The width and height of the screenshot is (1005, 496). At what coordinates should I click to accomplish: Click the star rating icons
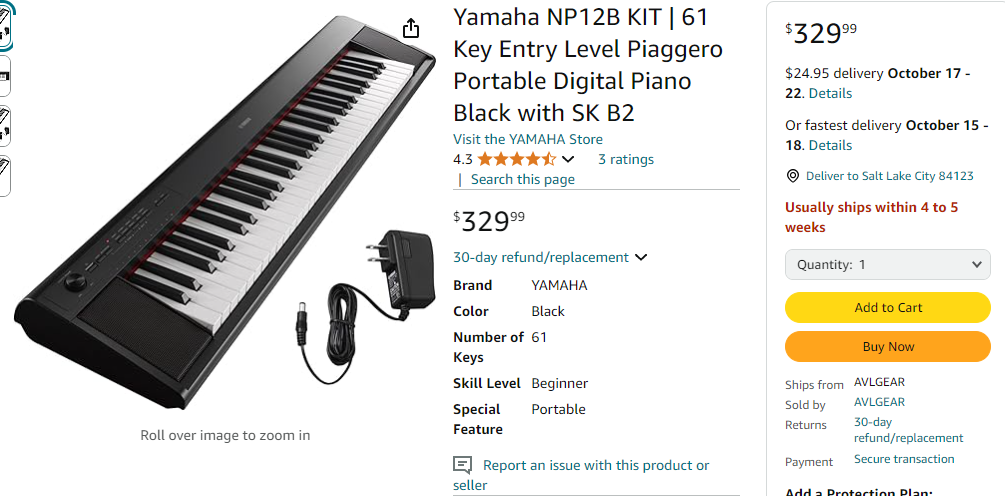pyautogui.click(x=516, y=159)
